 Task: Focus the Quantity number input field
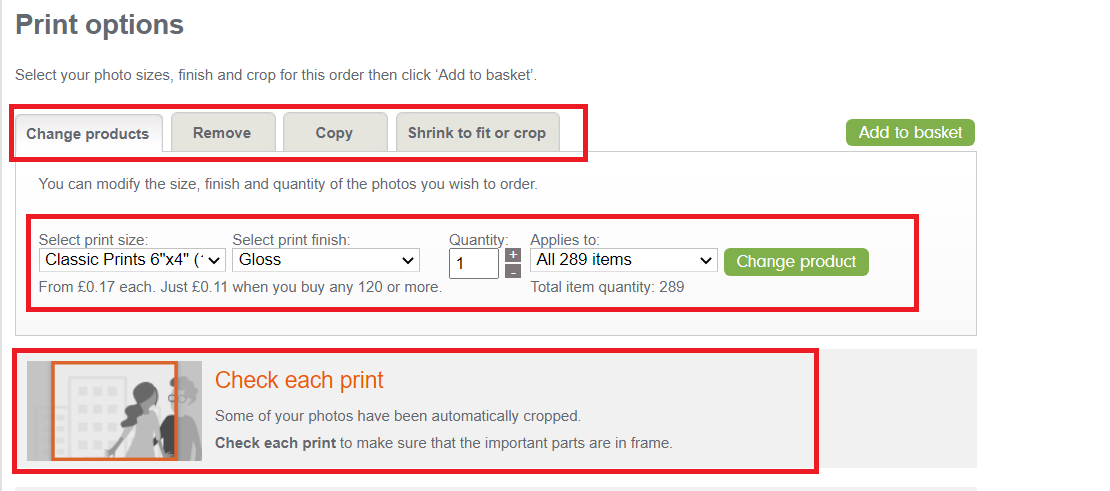tap(473, 264)
